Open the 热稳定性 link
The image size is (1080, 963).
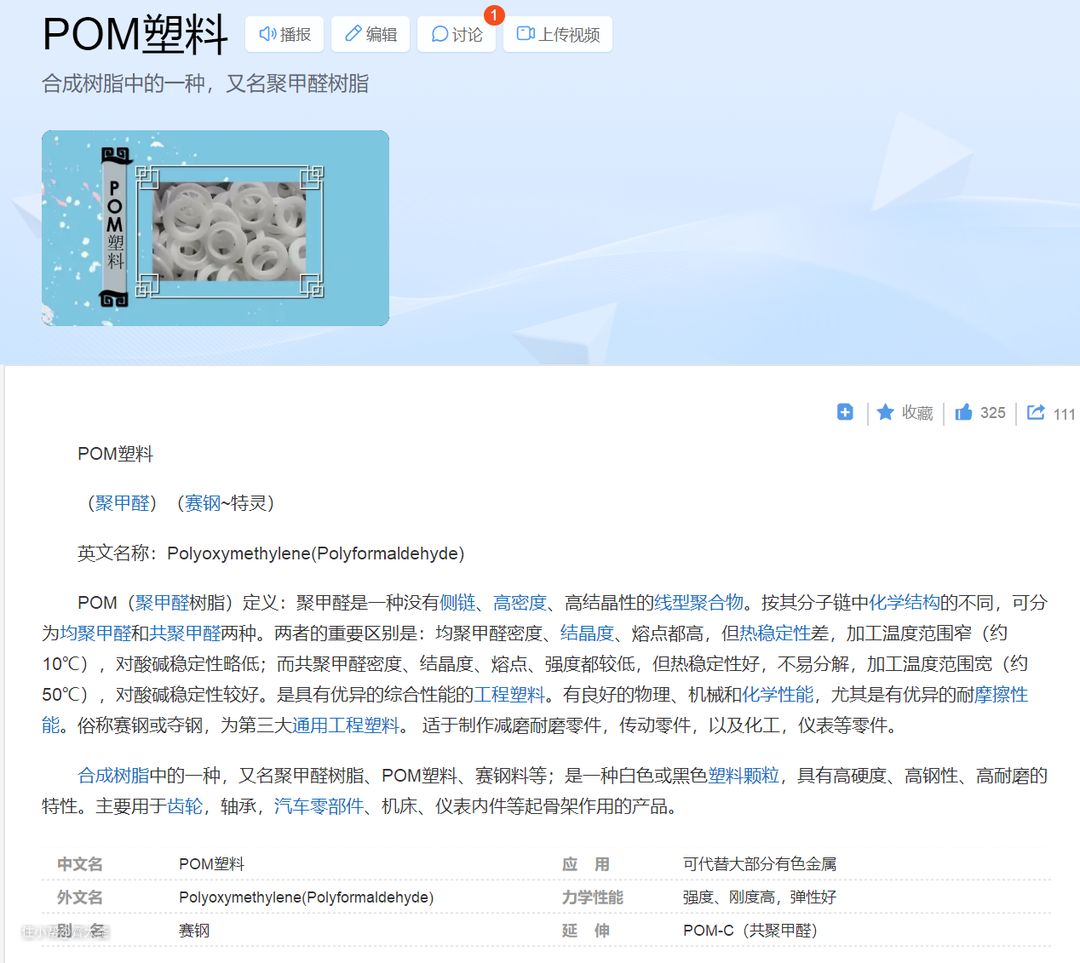[774, 633]
